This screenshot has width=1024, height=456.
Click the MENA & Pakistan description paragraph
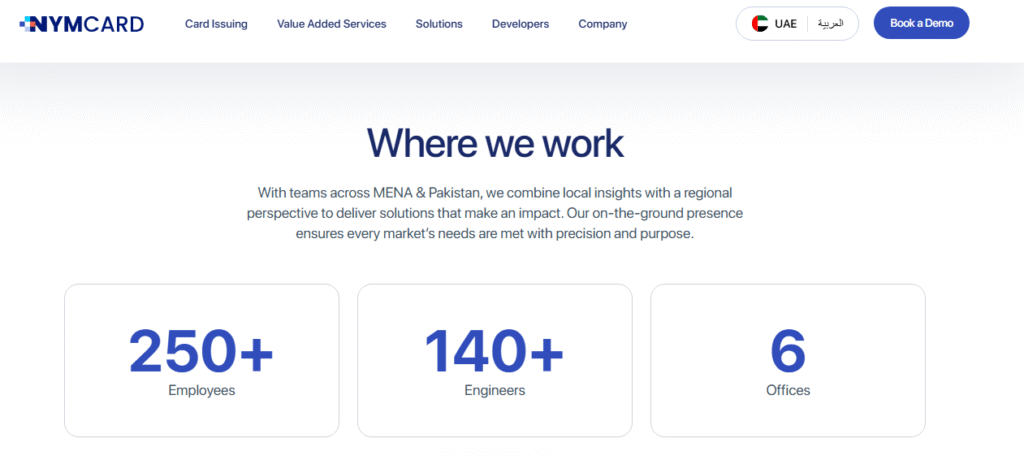point(495,212)
